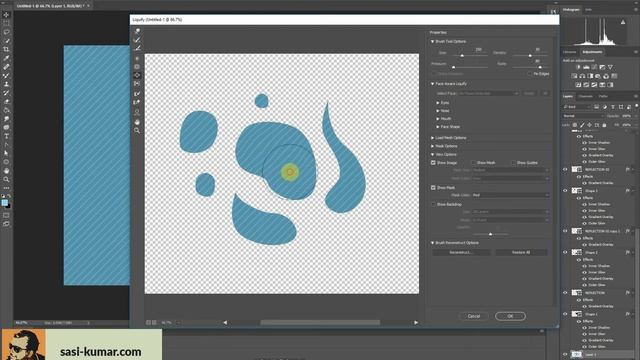This screenshot has width=640, height=360.
Task: Open the Adjustments tab
Action: (592, 52)
